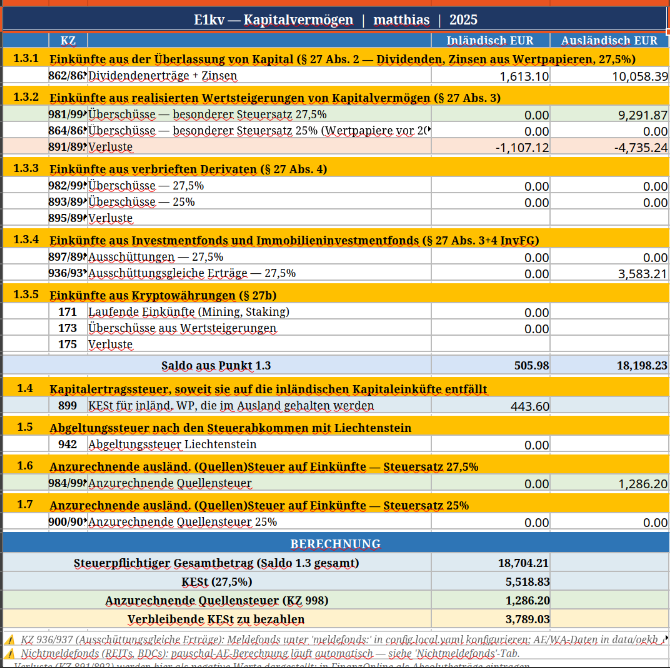Select the value 3,583.21

(610, 274)
